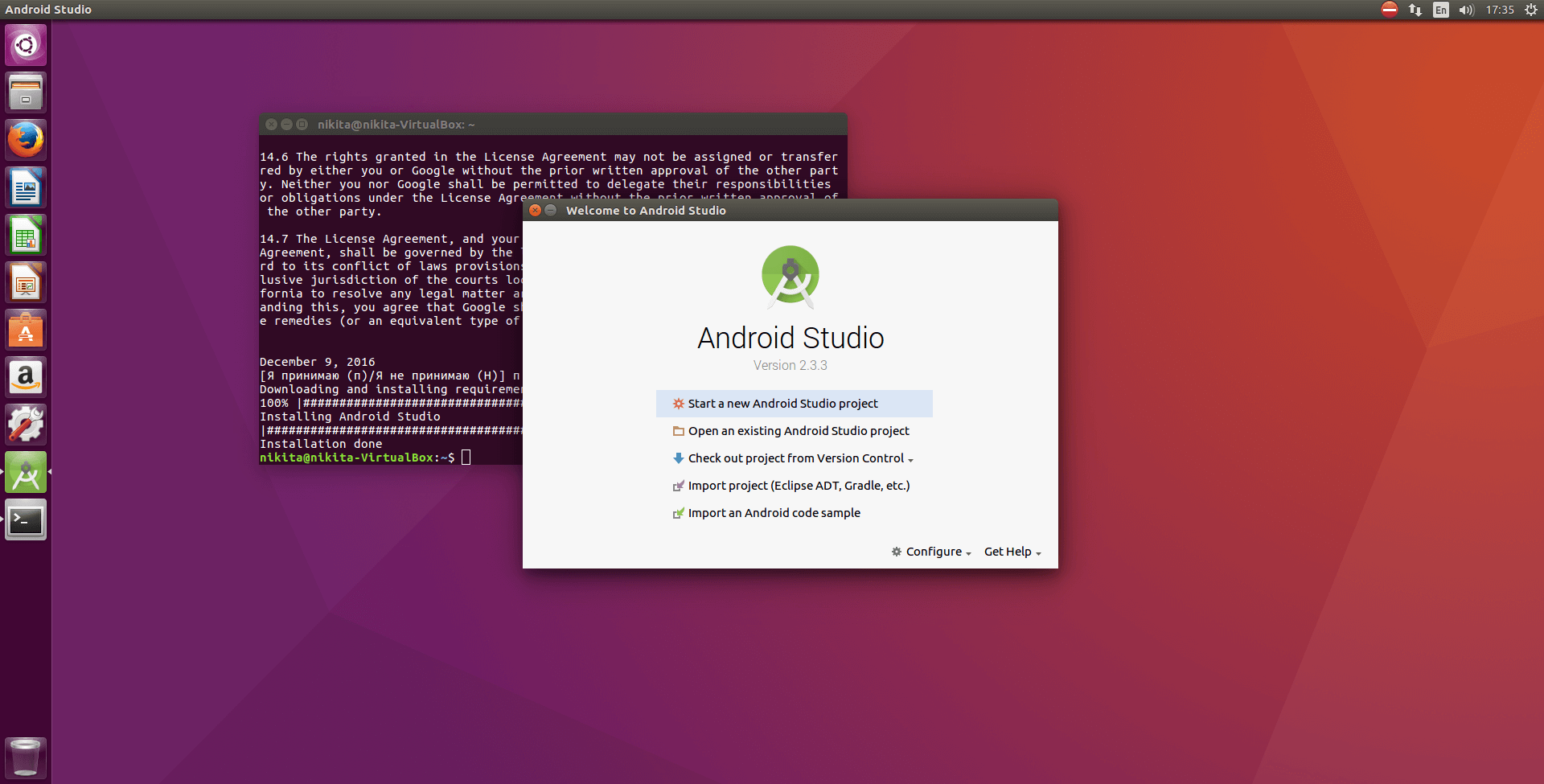
Task: Maximize the nikita terminal window
Action: click(302, 124)
